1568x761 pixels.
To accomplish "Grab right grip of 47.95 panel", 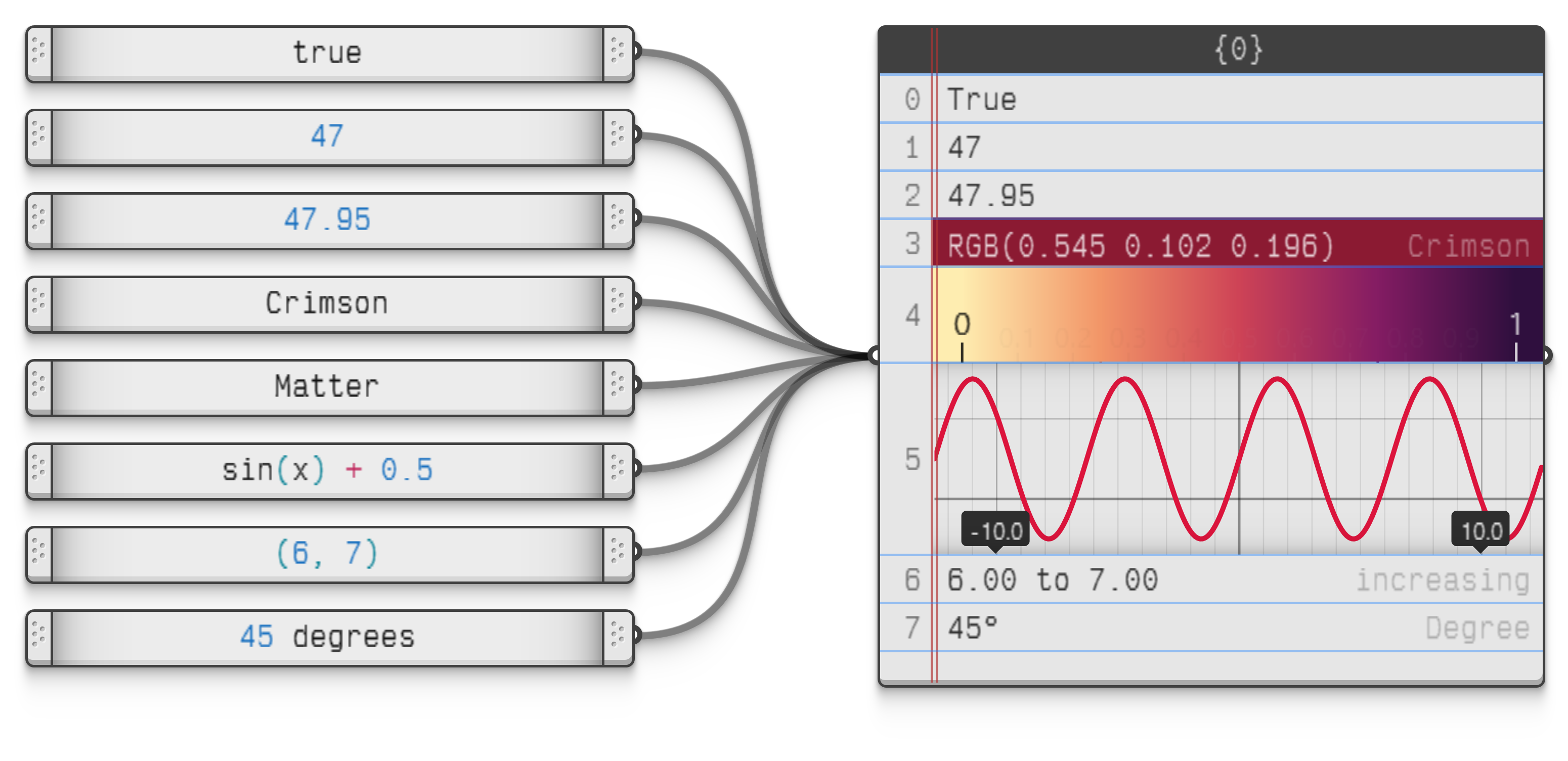I will click(x=618, y=219).
